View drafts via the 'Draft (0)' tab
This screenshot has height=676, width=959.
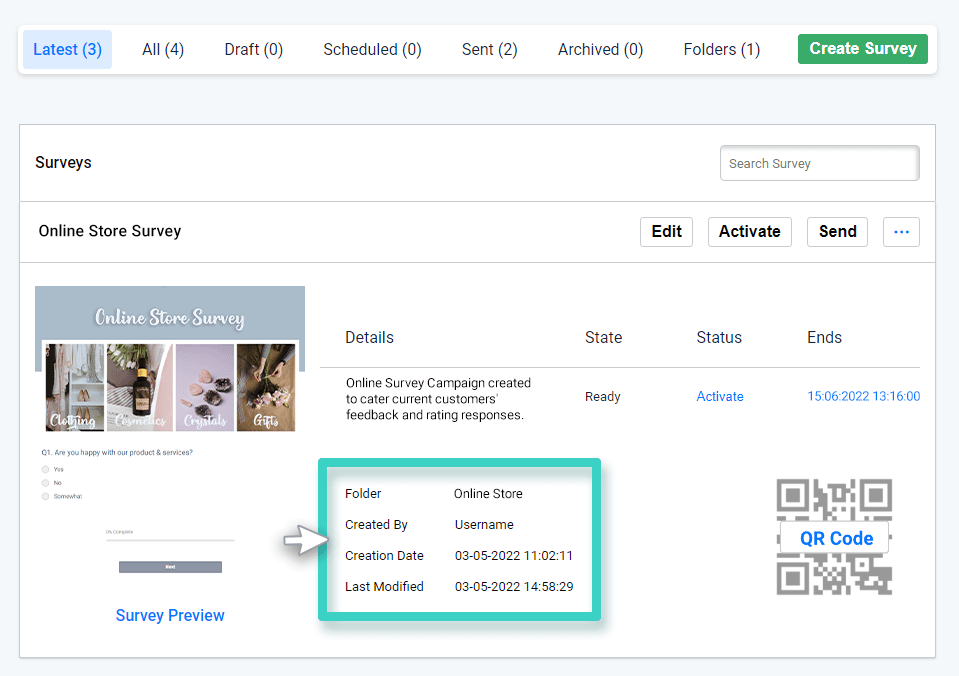click(253, 48)
